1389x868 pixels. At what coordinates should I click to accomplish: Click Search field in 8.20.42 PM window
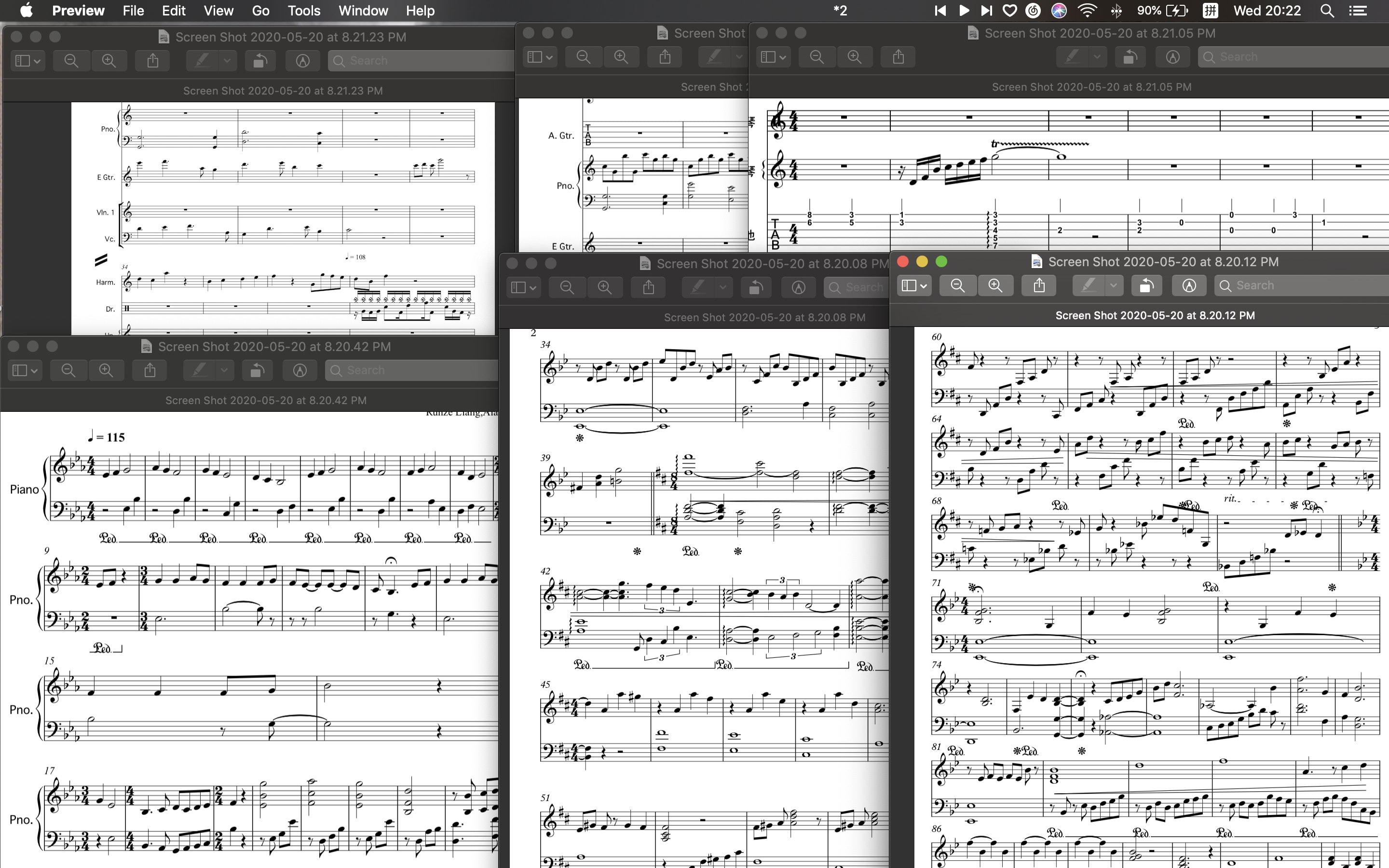(x=411, y=370)
